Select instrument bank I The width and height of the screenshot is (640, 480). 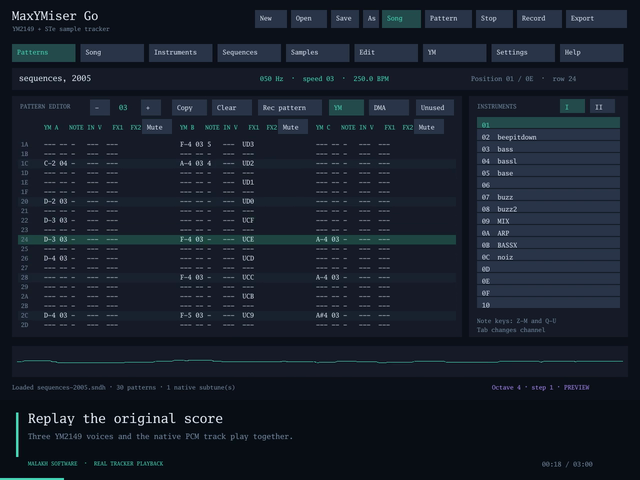[x=572, y=107]
